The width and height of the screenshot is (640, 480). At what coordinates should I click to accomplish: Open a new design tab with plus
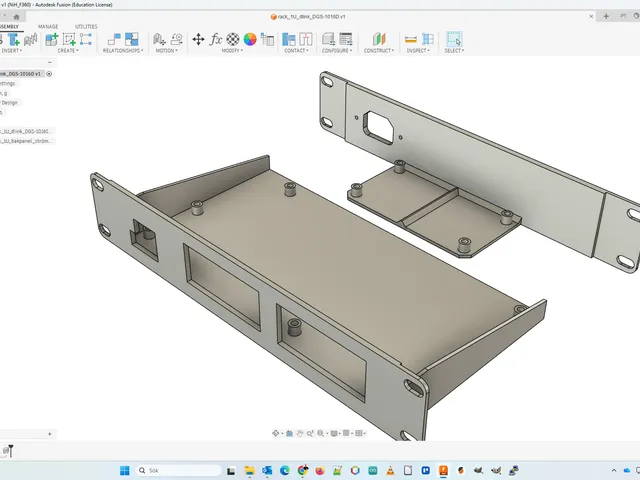tap(606, 16)
